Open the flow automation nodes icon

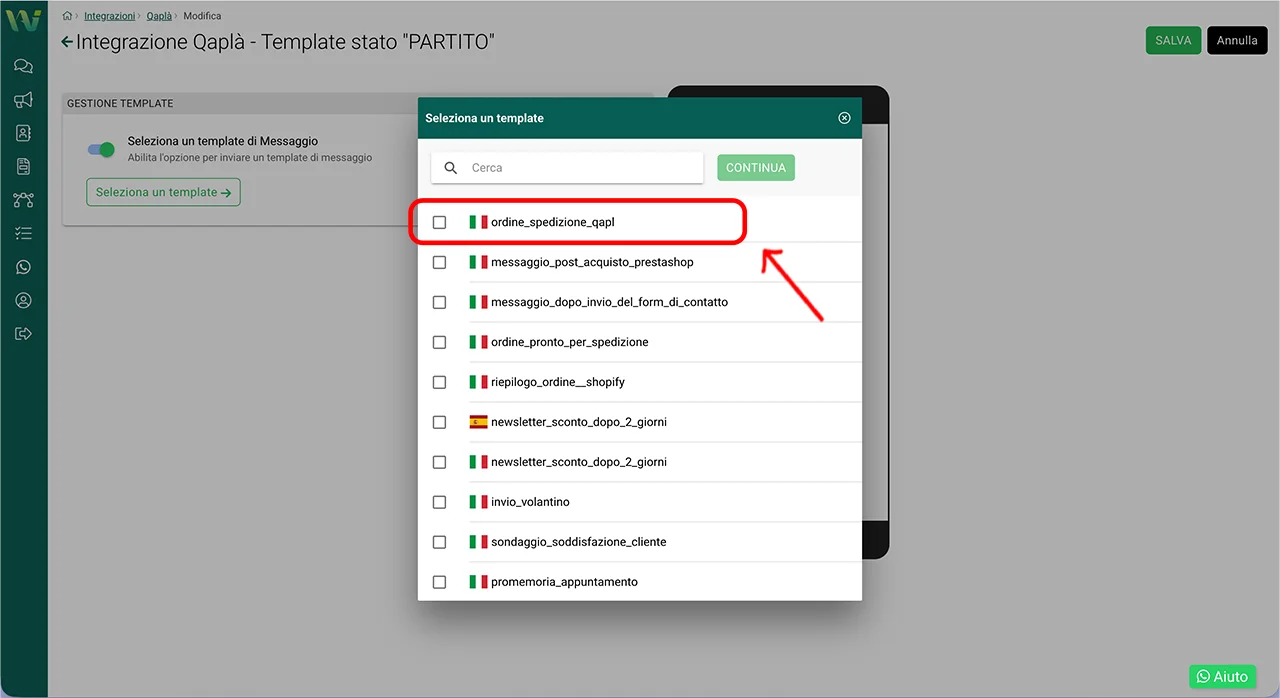point(23,200)
